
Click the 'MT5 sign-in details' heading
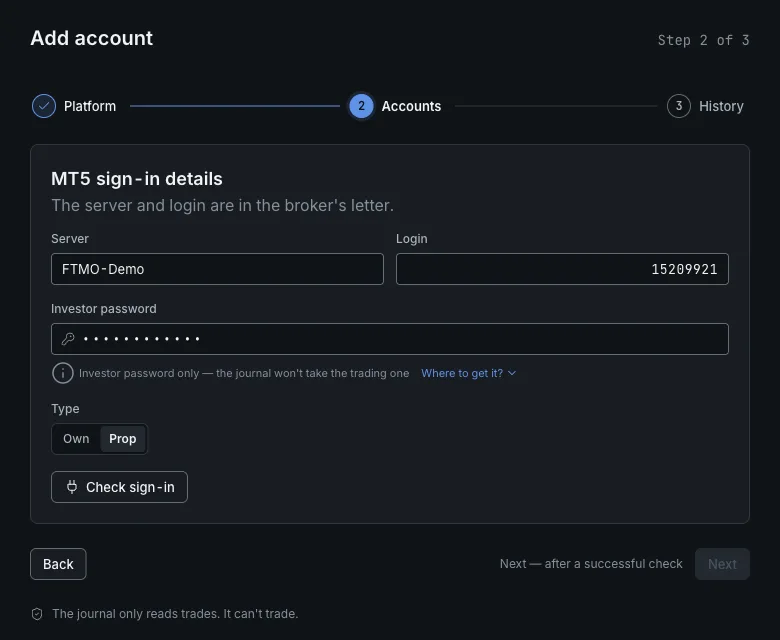[137, 179]
